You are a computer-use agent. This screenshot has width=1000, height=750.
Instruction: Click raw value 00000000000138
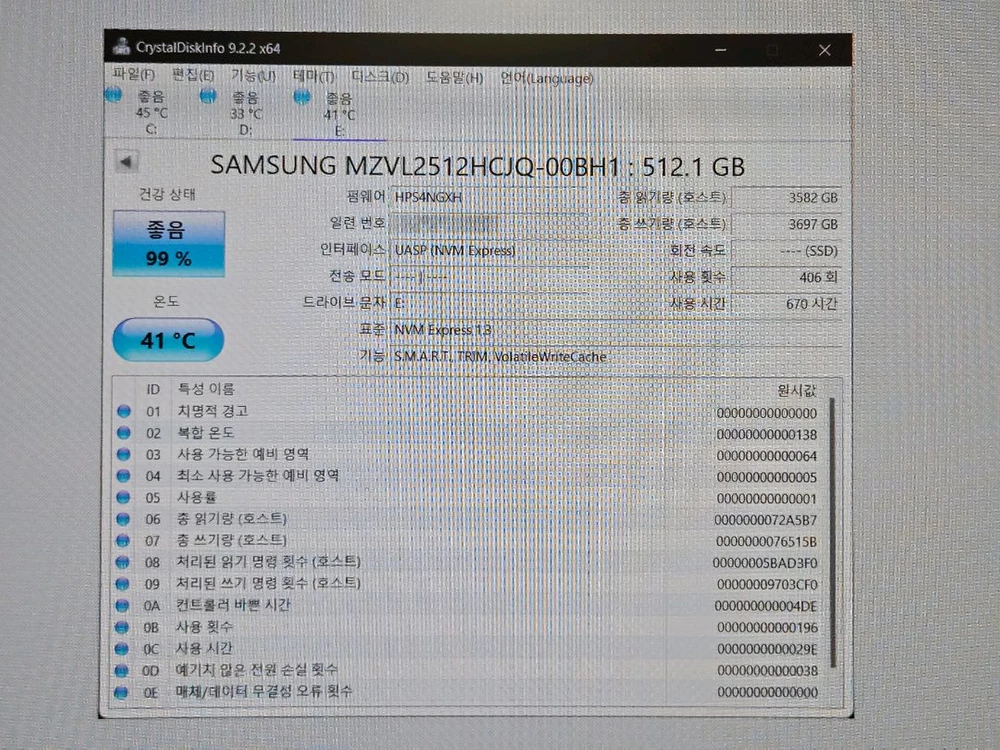click(x=767, y=435)
